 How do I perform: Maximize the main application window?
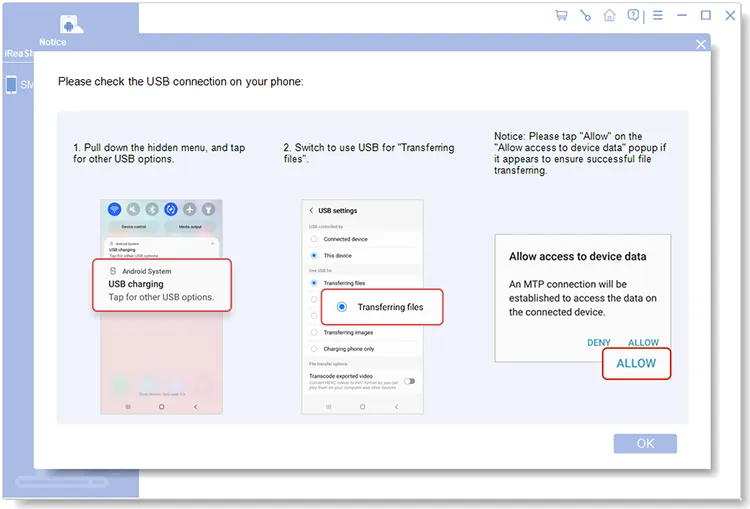tap(706, 15)
